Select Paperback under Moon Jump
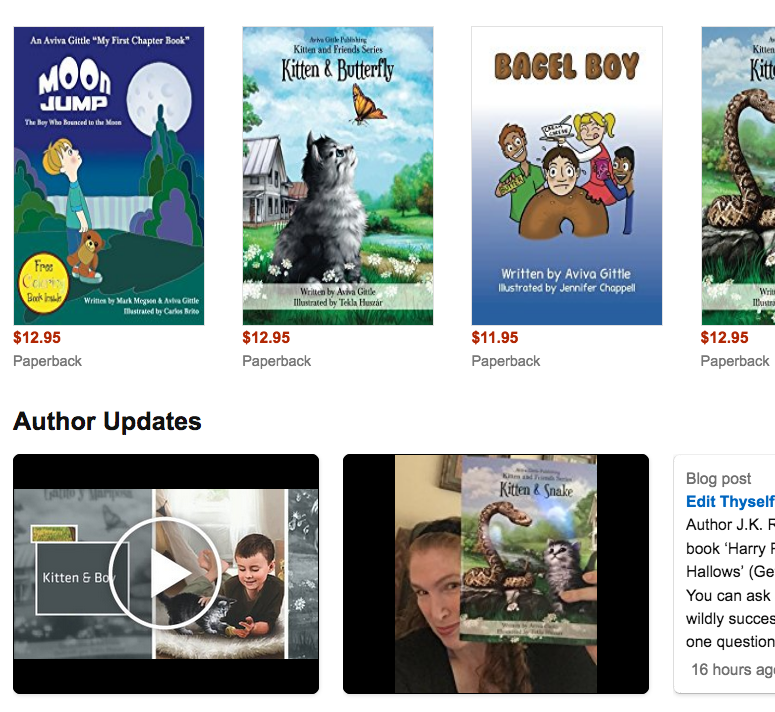 (x=47, y=361)
